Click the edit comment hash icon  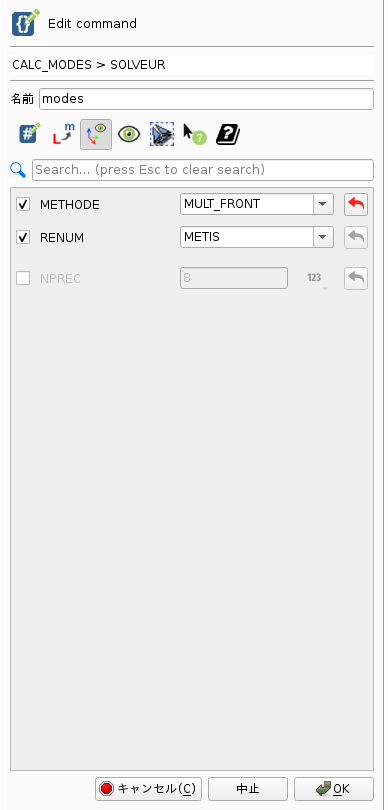29,134
